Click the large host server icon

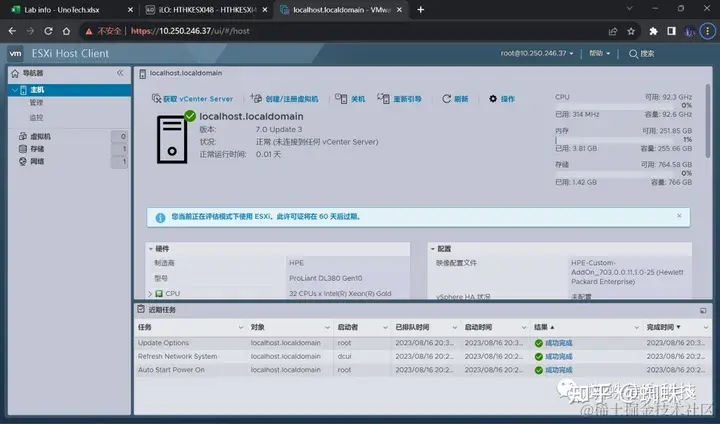point(172,139)
